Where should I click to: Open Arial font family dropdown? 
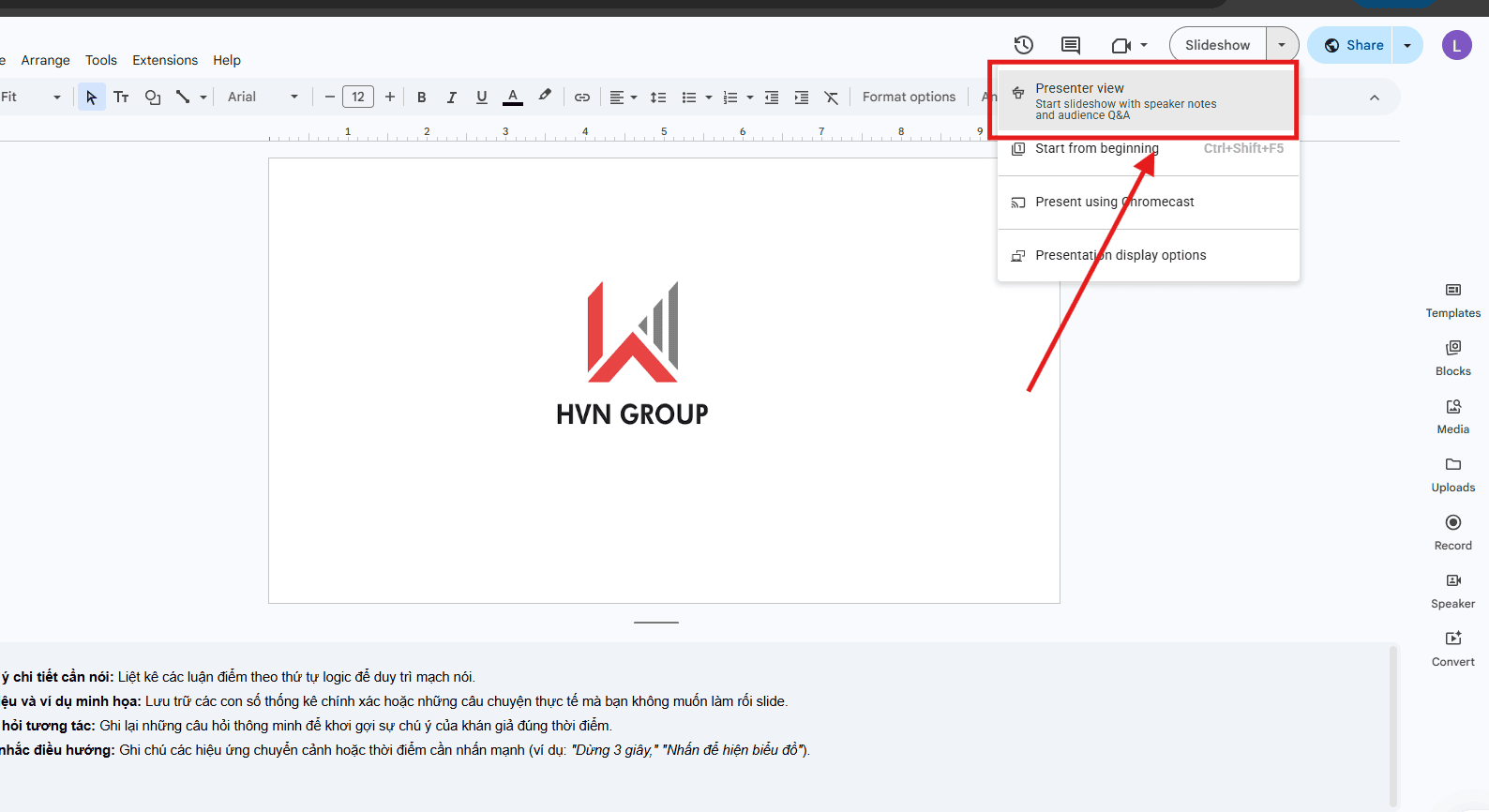pos(263,97)
